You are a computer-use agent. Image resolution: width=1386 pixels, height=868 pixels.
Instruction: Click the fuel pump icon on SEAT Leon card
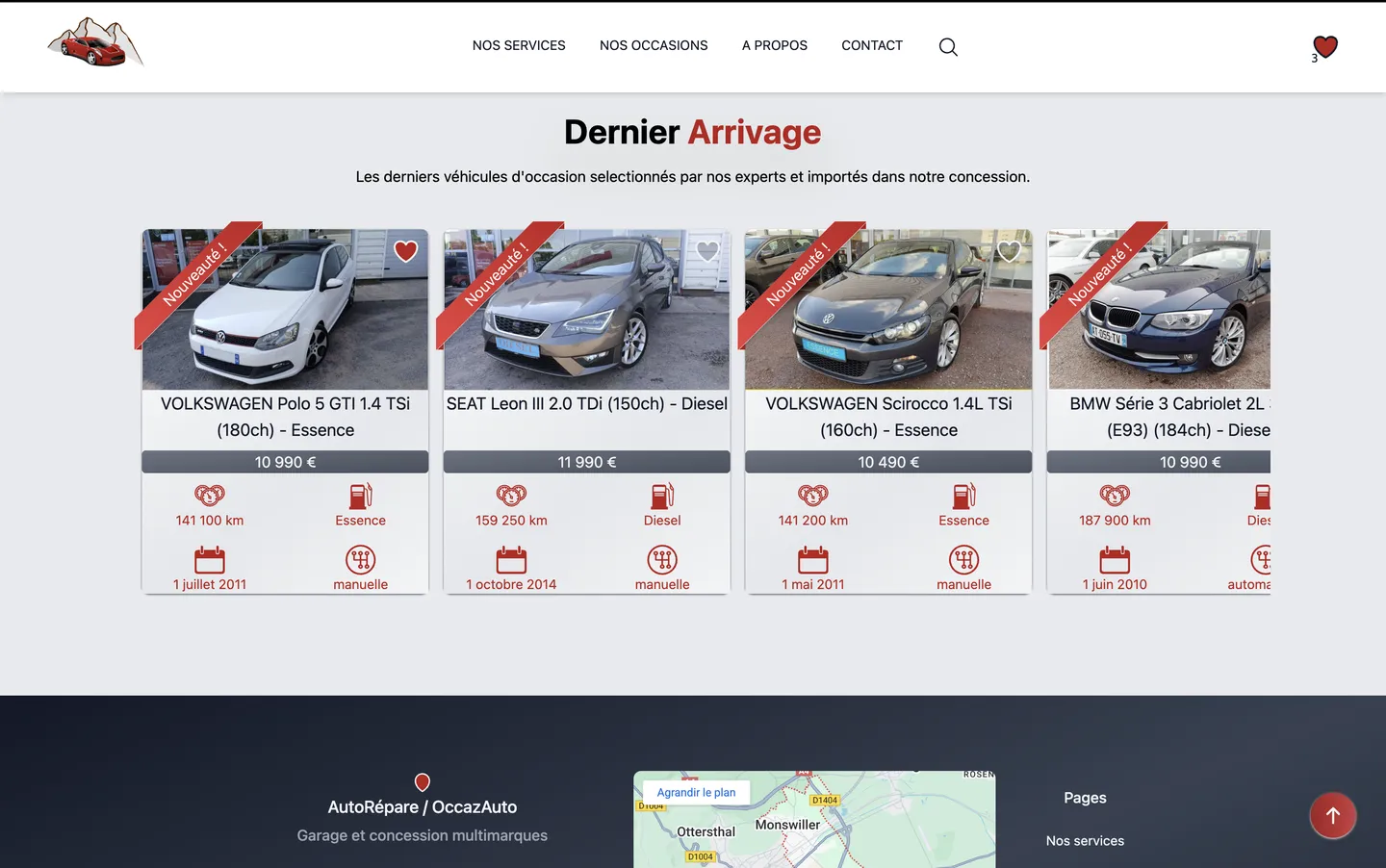662,496
